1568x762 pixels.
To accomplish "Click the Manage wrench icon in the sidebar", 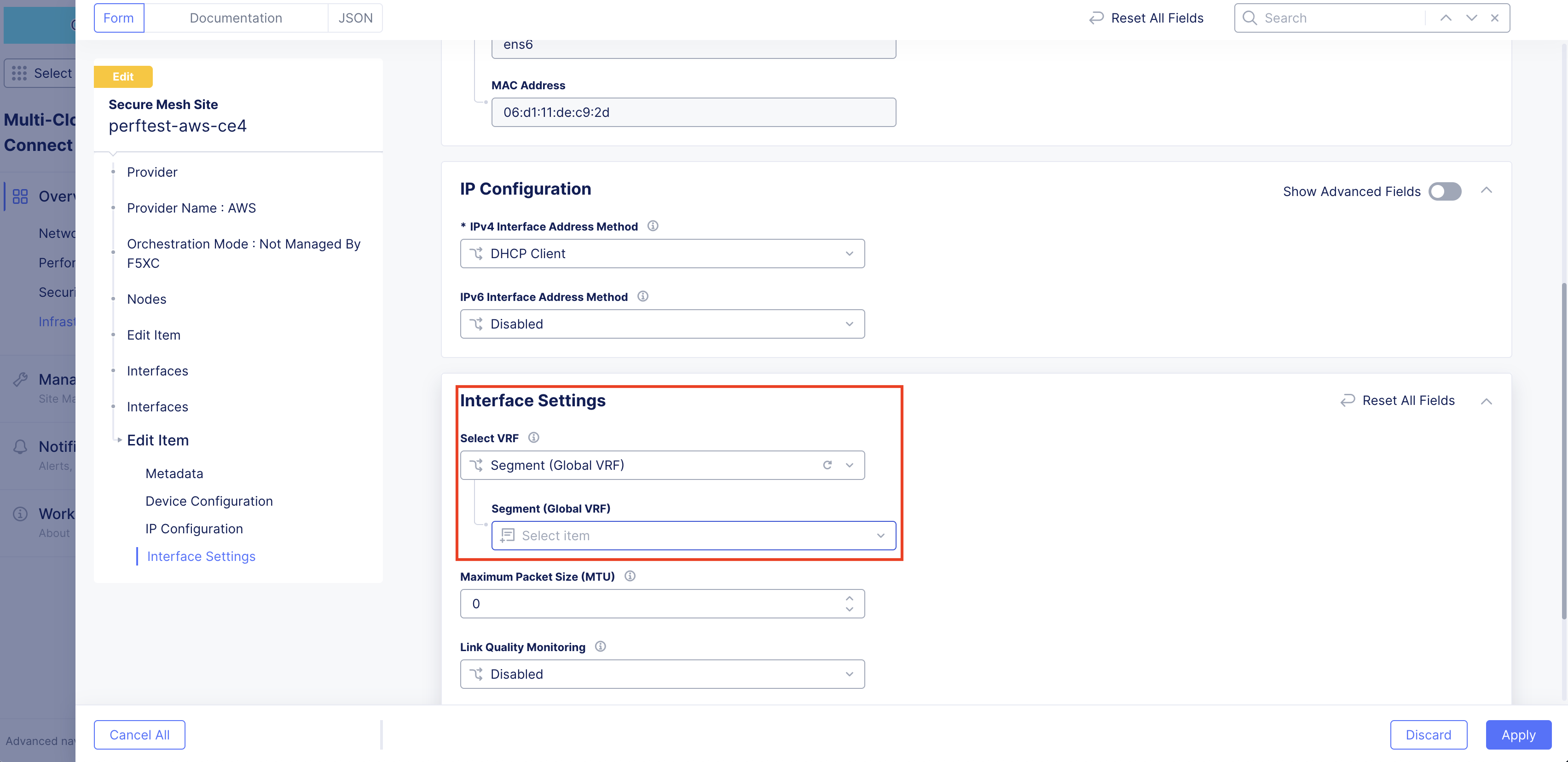I will [x=20, y=379].
